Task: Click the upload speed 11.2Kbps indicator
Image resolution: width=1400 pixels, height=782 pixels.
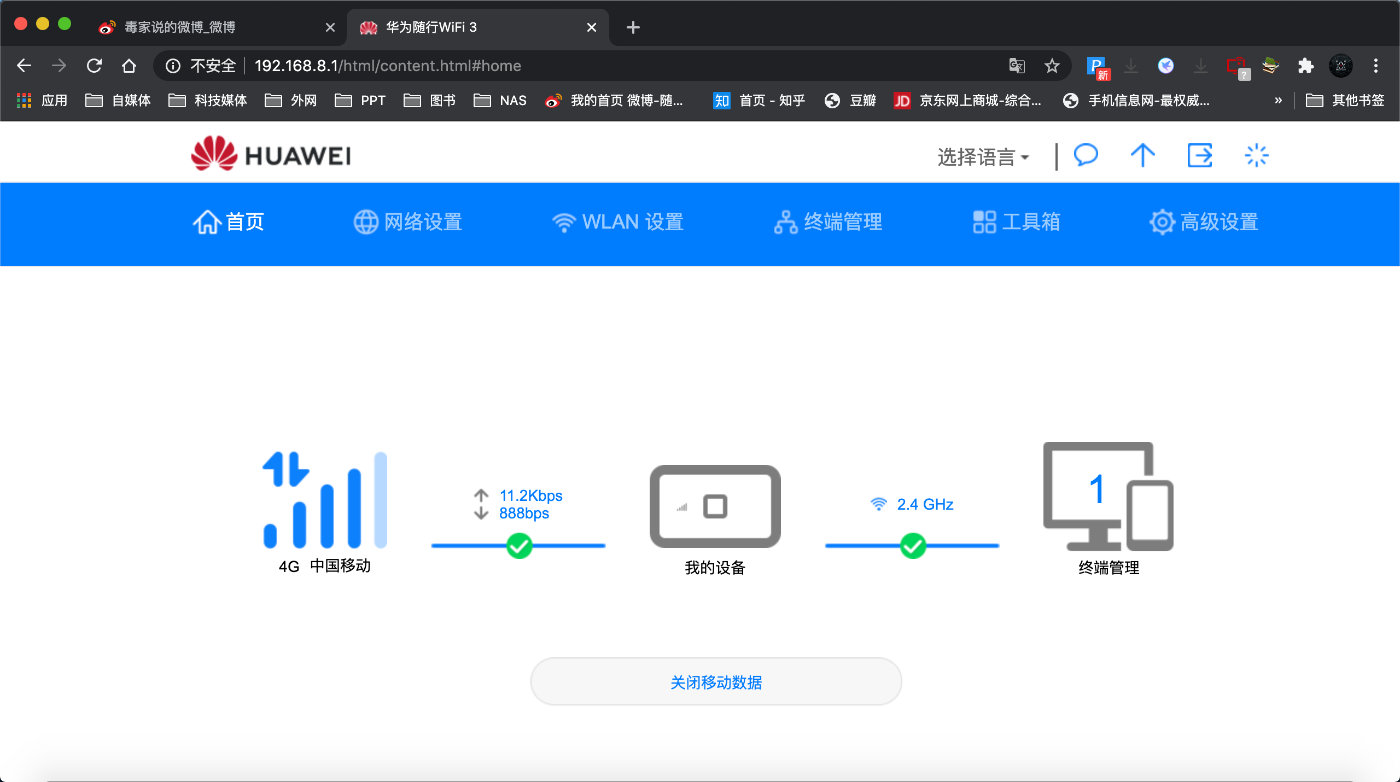Action: pyautogui.click(x=530, y=495)
